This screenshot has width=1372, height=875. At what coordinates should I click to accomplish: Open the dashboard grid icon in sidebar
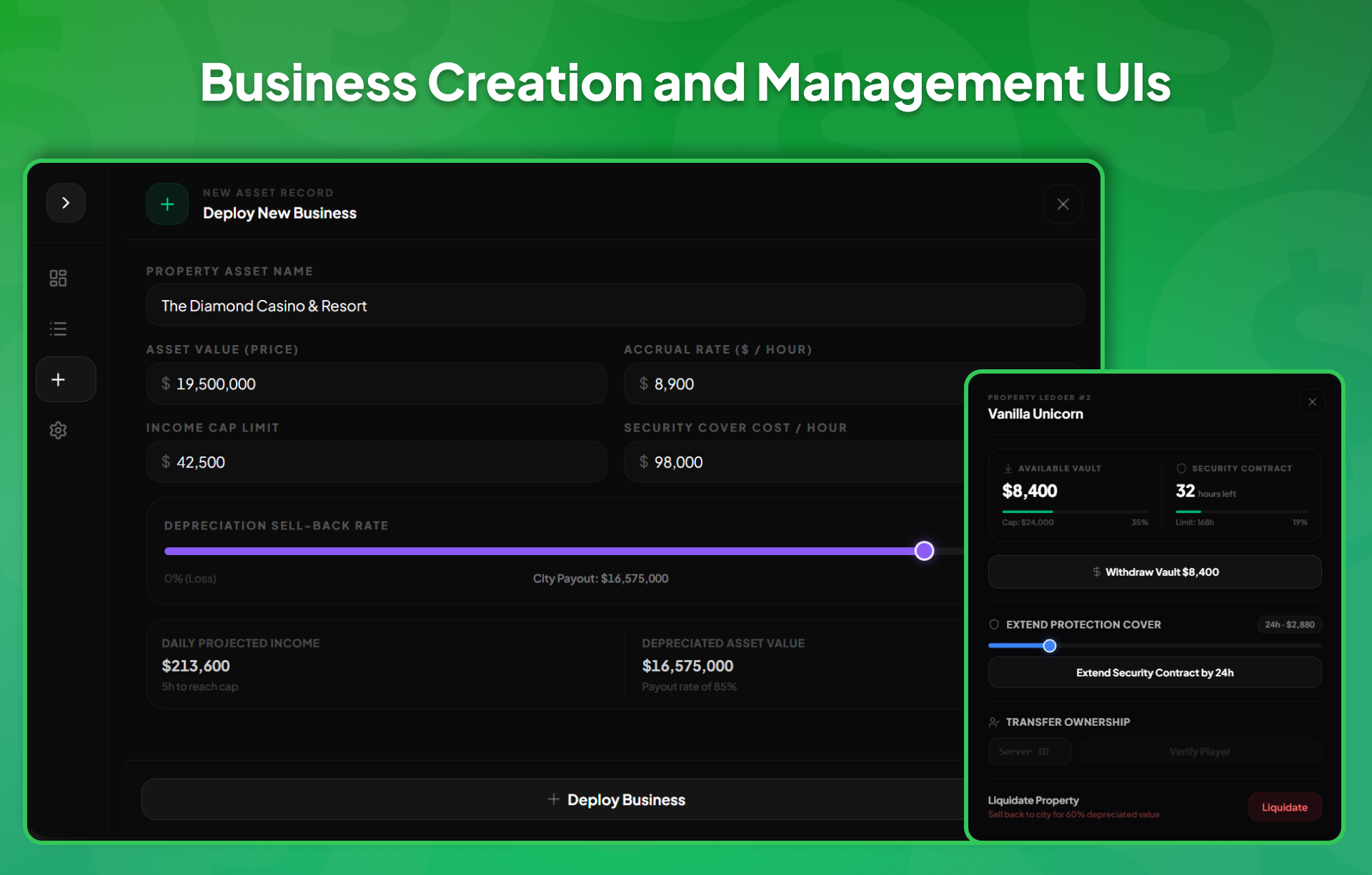(x=58, y=278)
